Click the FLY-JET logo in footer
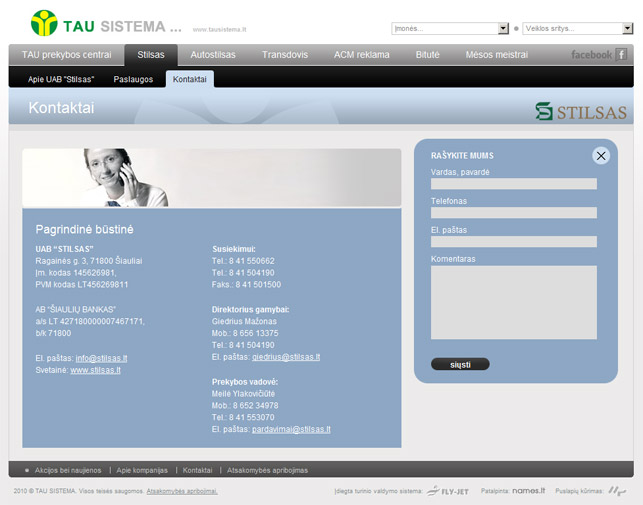 coord(447,491)
